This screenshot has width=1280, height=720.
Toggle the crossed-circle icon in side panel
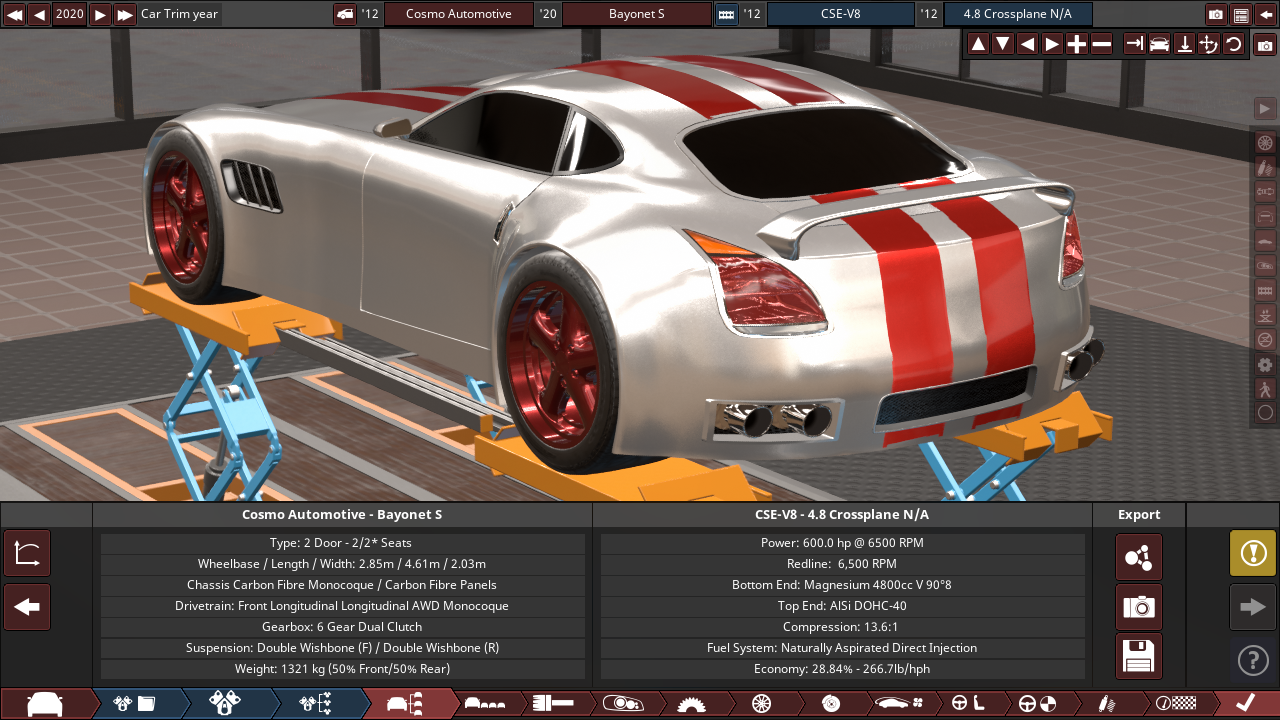(x=1265, y=339)
